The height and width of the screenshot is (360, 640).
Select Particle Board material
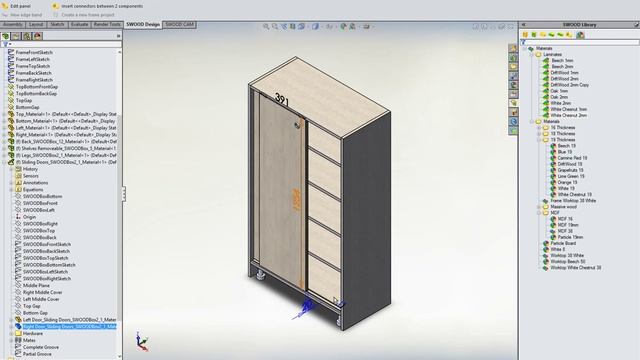click(x=563, y=243)
